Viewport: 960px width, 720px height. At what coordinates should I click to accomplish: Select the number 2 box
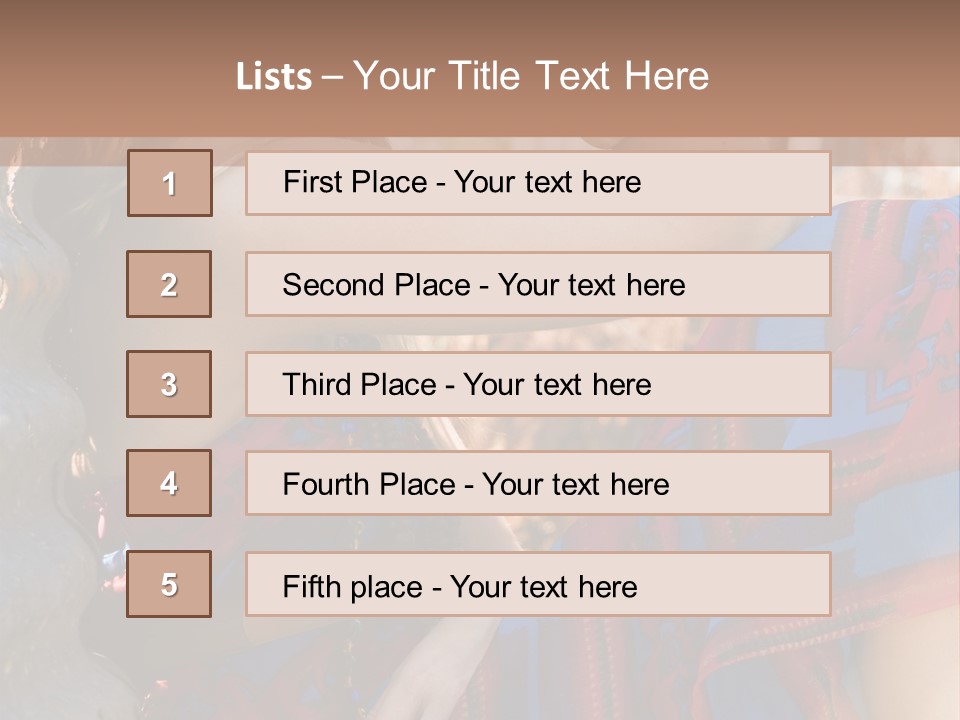pos(169,284)
